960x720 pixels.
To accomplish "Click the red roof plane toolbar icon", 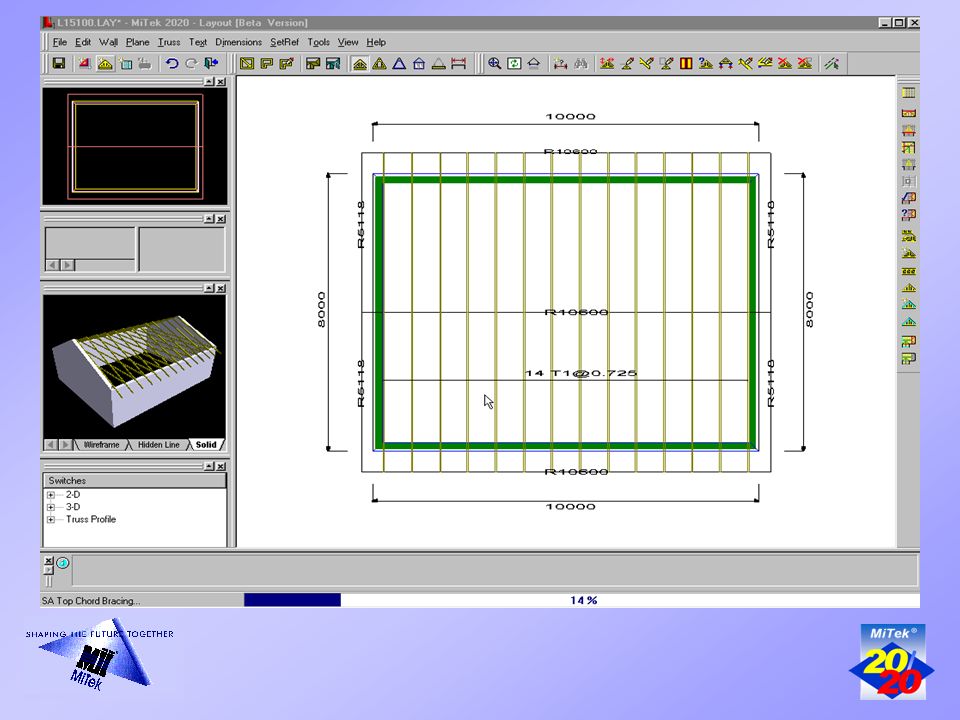I will (84, 64).
